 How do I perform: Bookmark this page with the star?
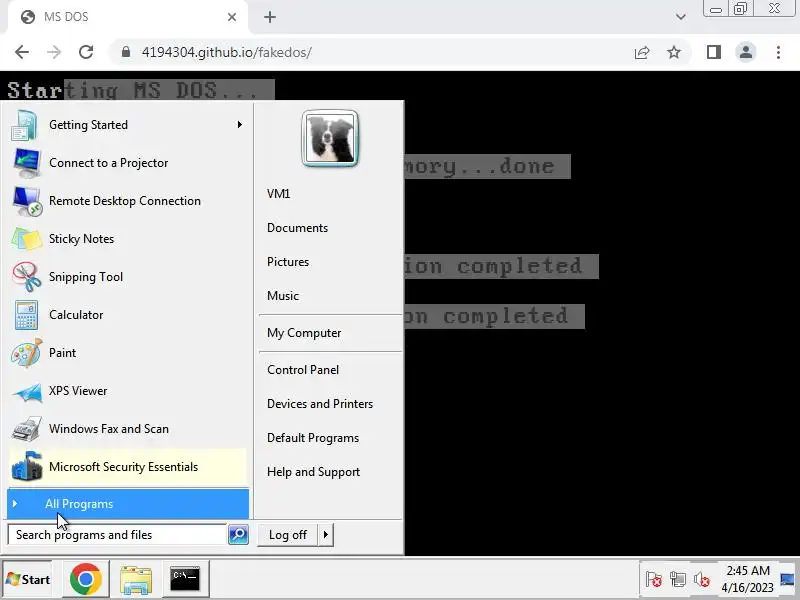[674, 52]
